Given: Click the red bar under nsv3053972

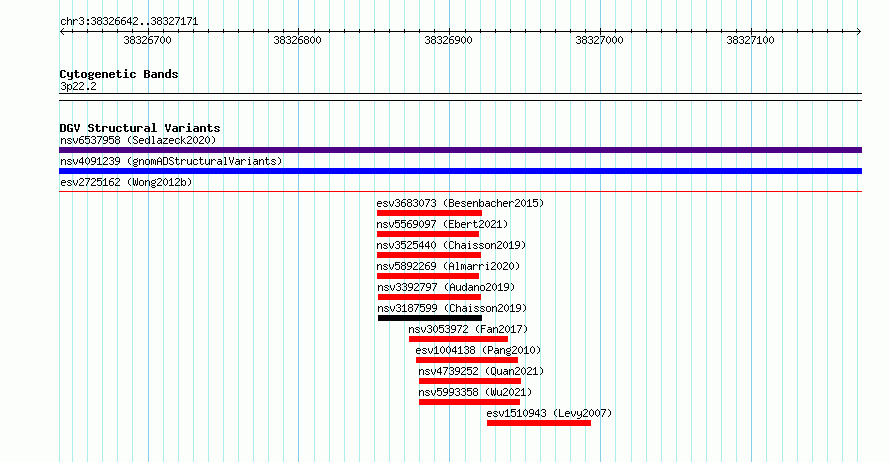Looking at the screenshot, I should click(459, 339).
